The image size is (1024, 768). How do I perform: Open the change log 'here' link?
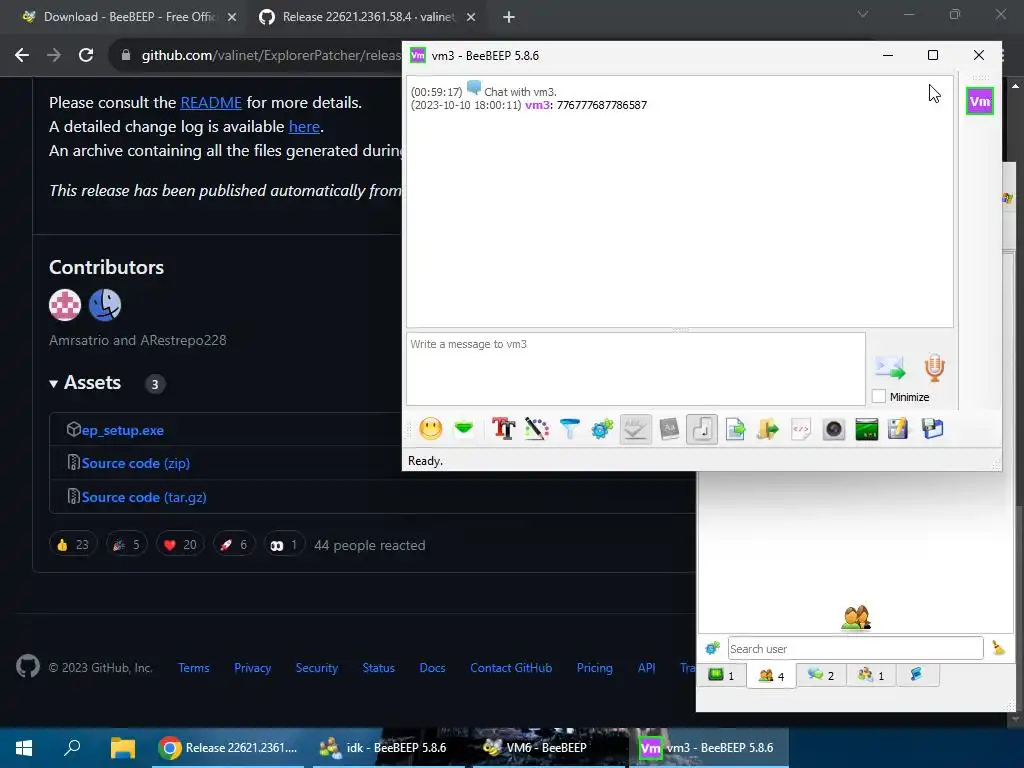tap(304, 127)
